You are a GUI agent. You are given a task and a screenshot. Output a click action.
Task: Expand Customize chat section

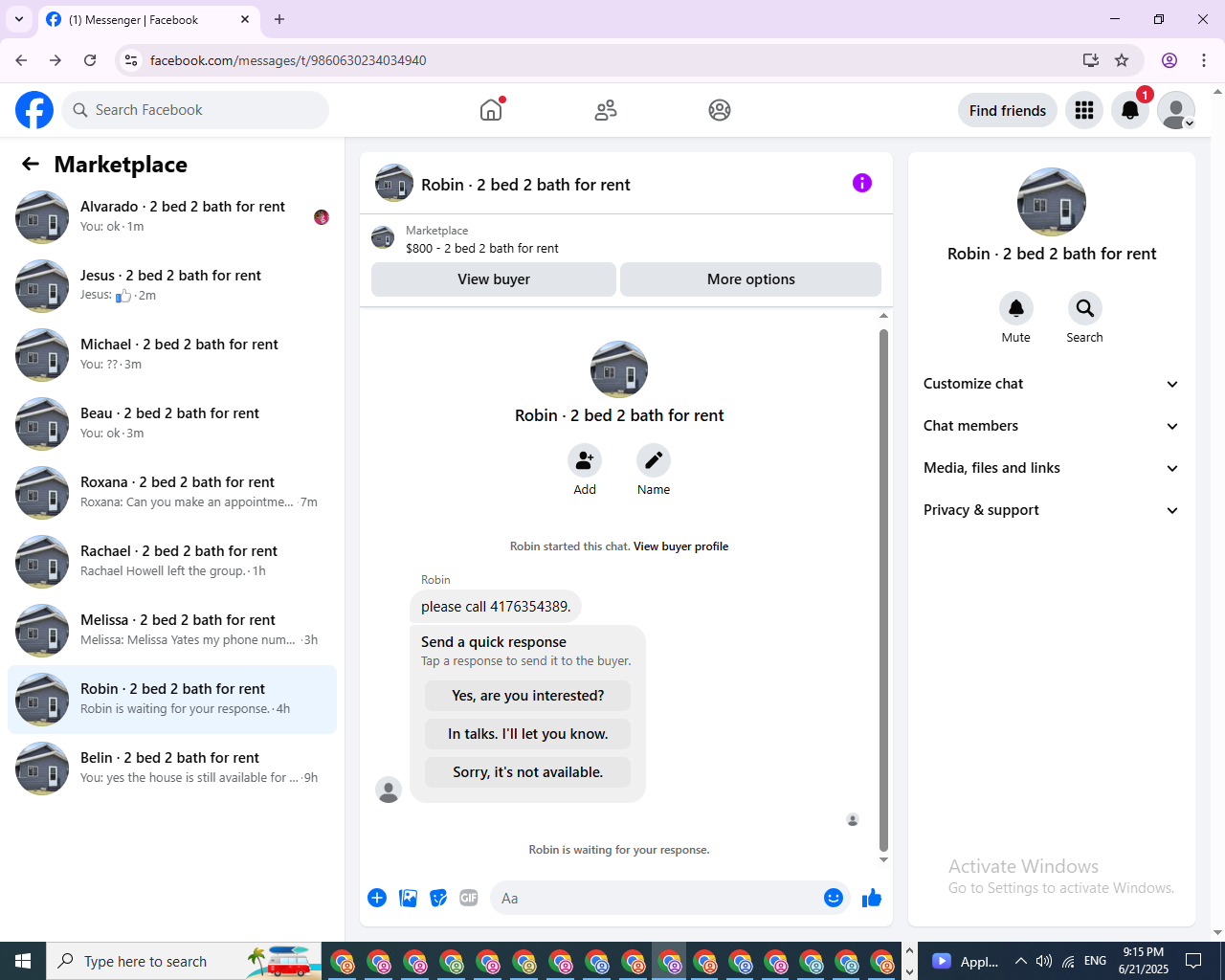(1052, 384)
